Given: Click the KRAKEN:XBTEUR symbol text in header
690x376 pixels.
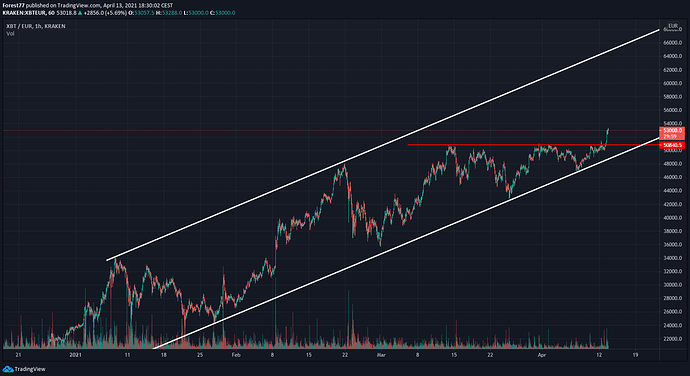Looking at the screenshot, I should pyautogui.click(x=24, y=13).
